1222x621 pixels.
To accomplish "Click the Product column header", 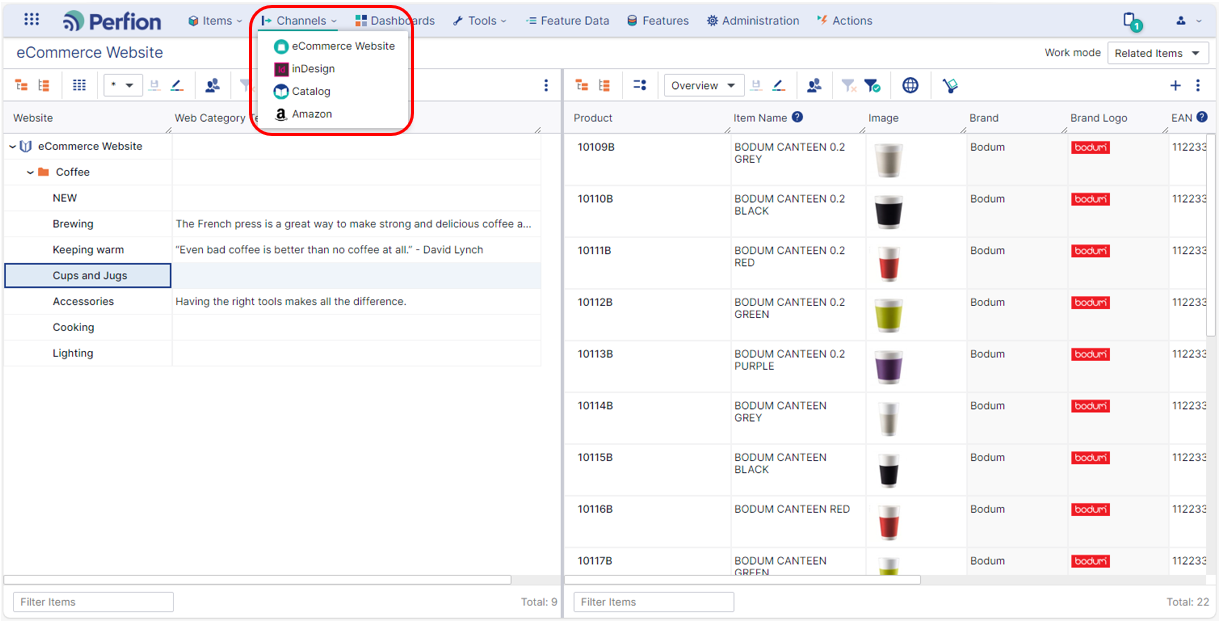I will click(593, 118).
